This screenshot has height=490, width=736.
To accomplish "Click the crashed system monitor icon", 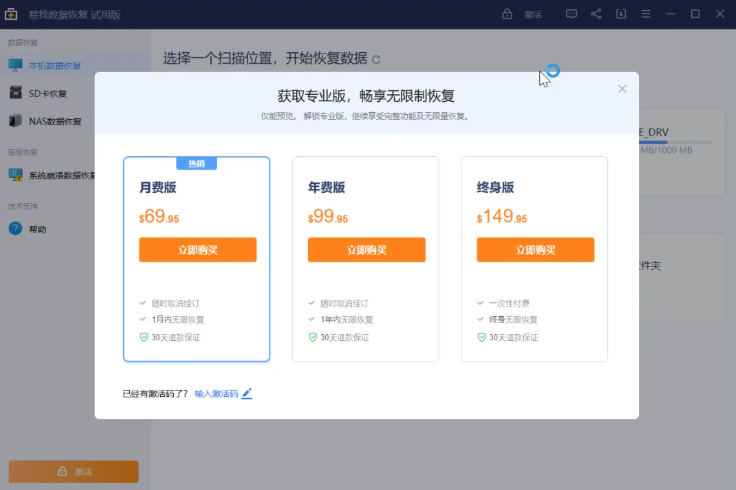I will [15, 175].
